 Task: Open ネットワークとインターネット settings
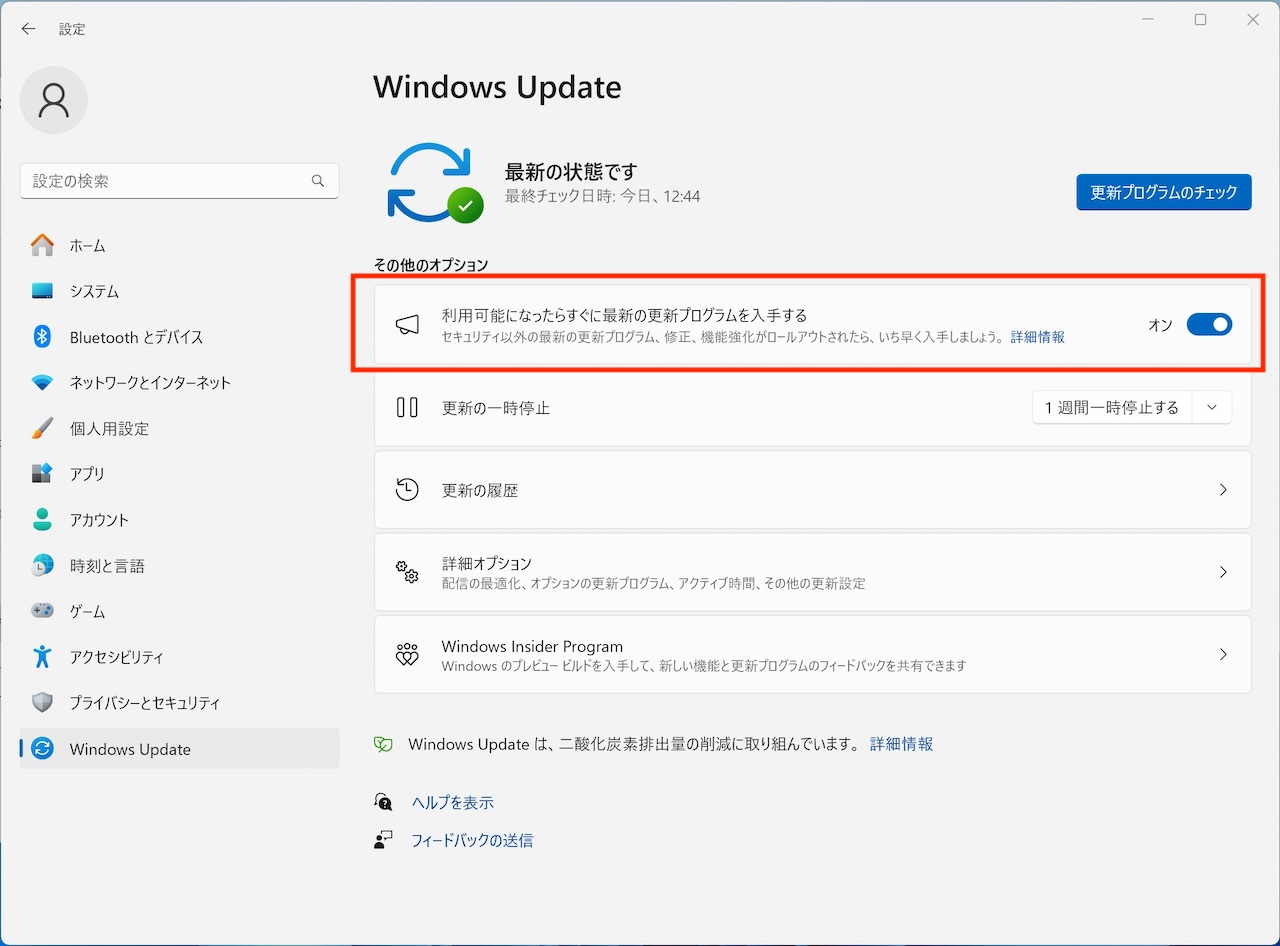click(x=180, y=383)
